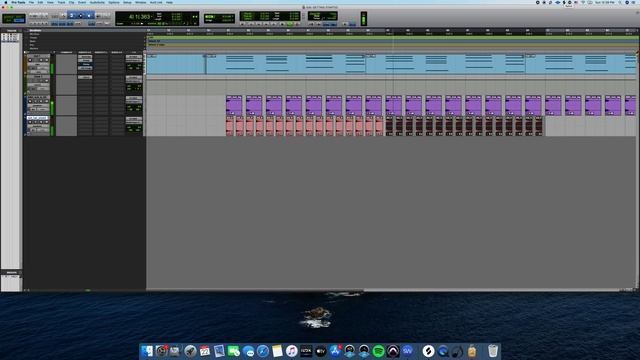Select first blue MIDI clip on track one

click(176, 64)
